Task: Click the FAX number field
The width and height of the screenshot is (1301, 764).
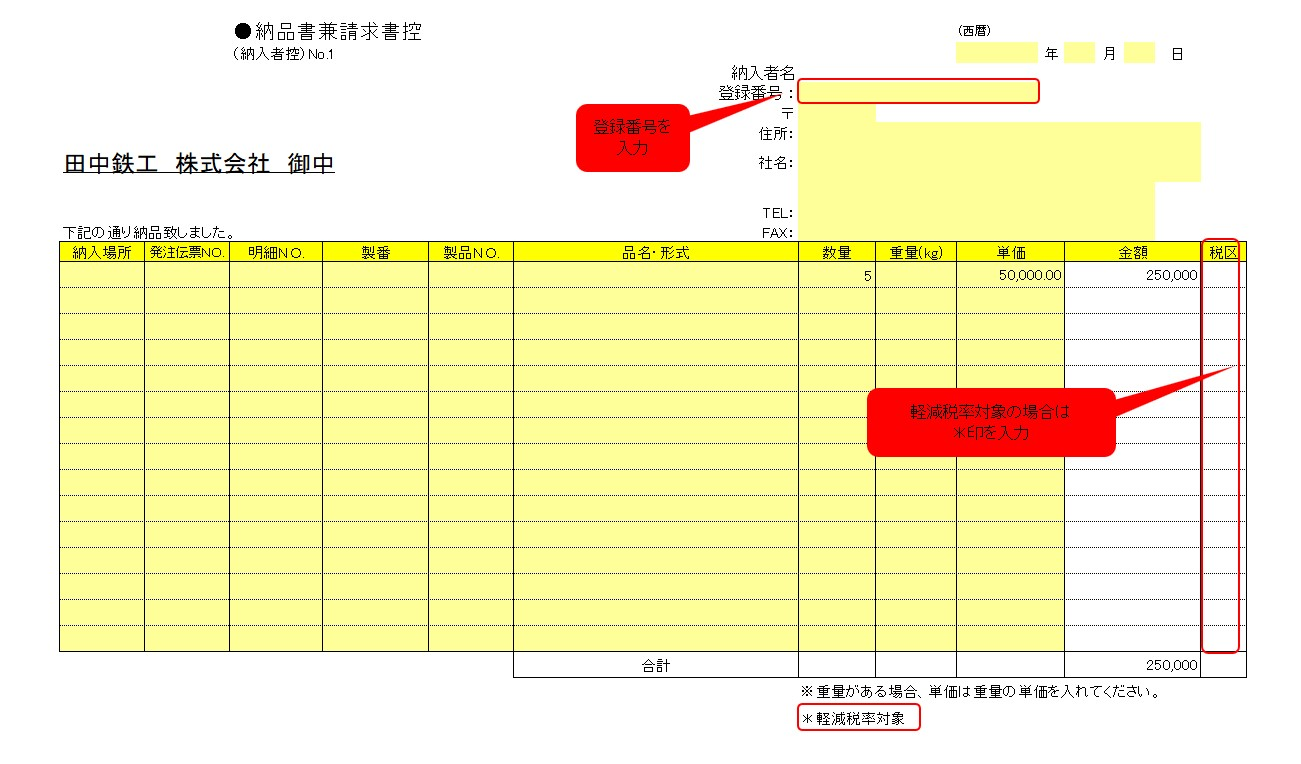Action: pos(976,232)
